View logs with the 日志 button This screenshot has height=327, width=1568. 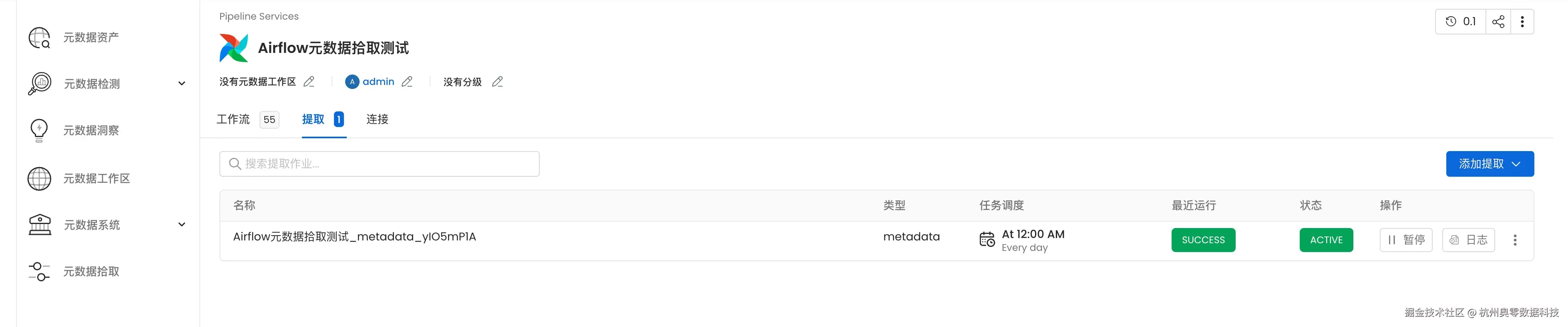[x=1468, y=239]
